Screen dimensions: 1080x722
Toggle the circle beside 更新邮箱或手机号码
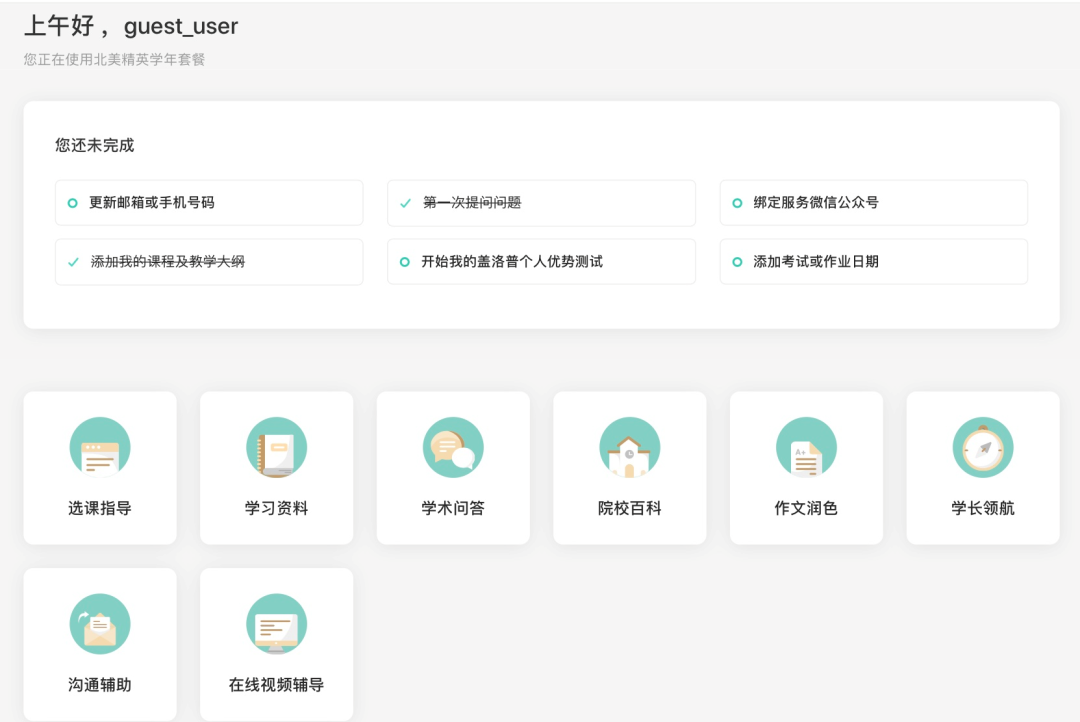coord(72,203)
